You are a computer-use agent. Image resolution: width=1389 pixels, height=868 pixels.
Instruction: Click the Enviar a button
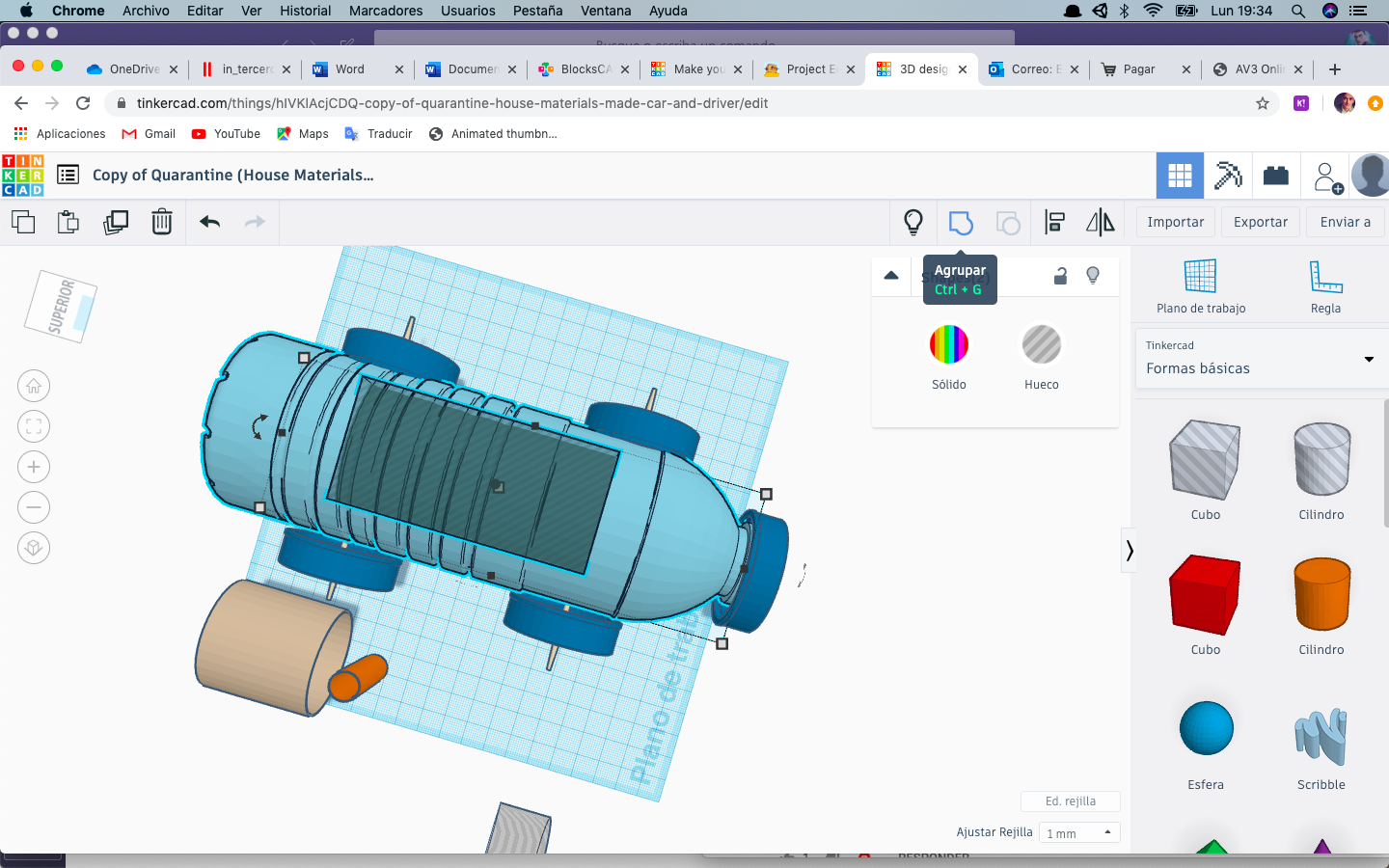click(x=1346, y=222)
